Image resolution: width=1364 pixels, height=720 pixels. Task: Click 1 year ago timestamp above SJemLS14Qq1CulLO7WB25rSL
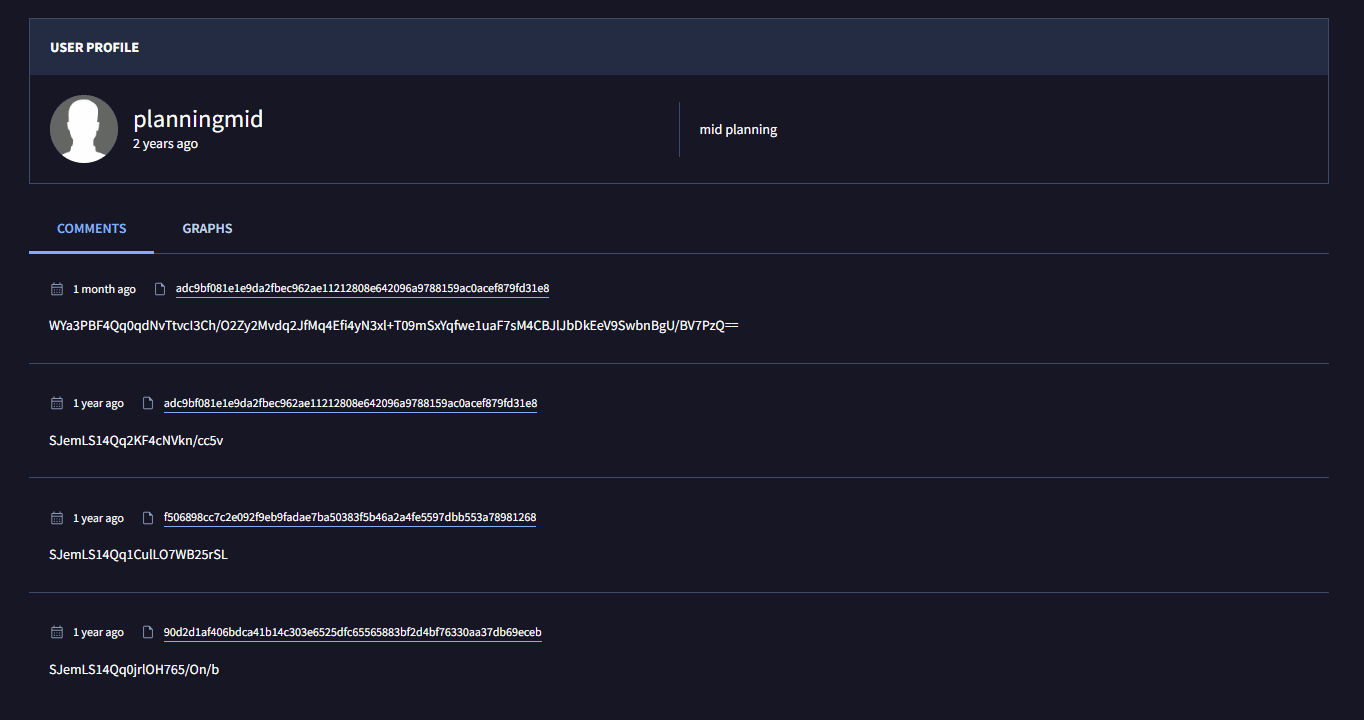pos(98,518)
